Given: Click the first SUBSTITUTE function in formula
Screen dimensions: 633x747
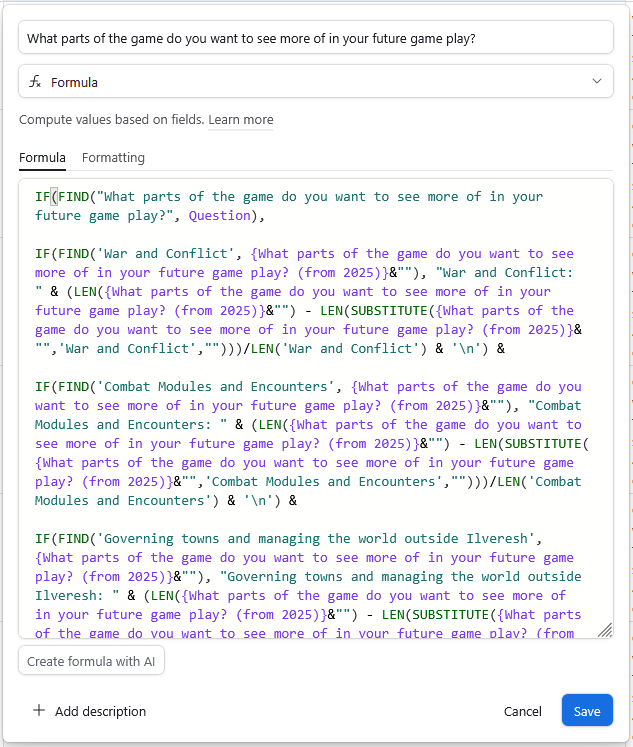Looking at the screenshot, I should click(389, 311).
